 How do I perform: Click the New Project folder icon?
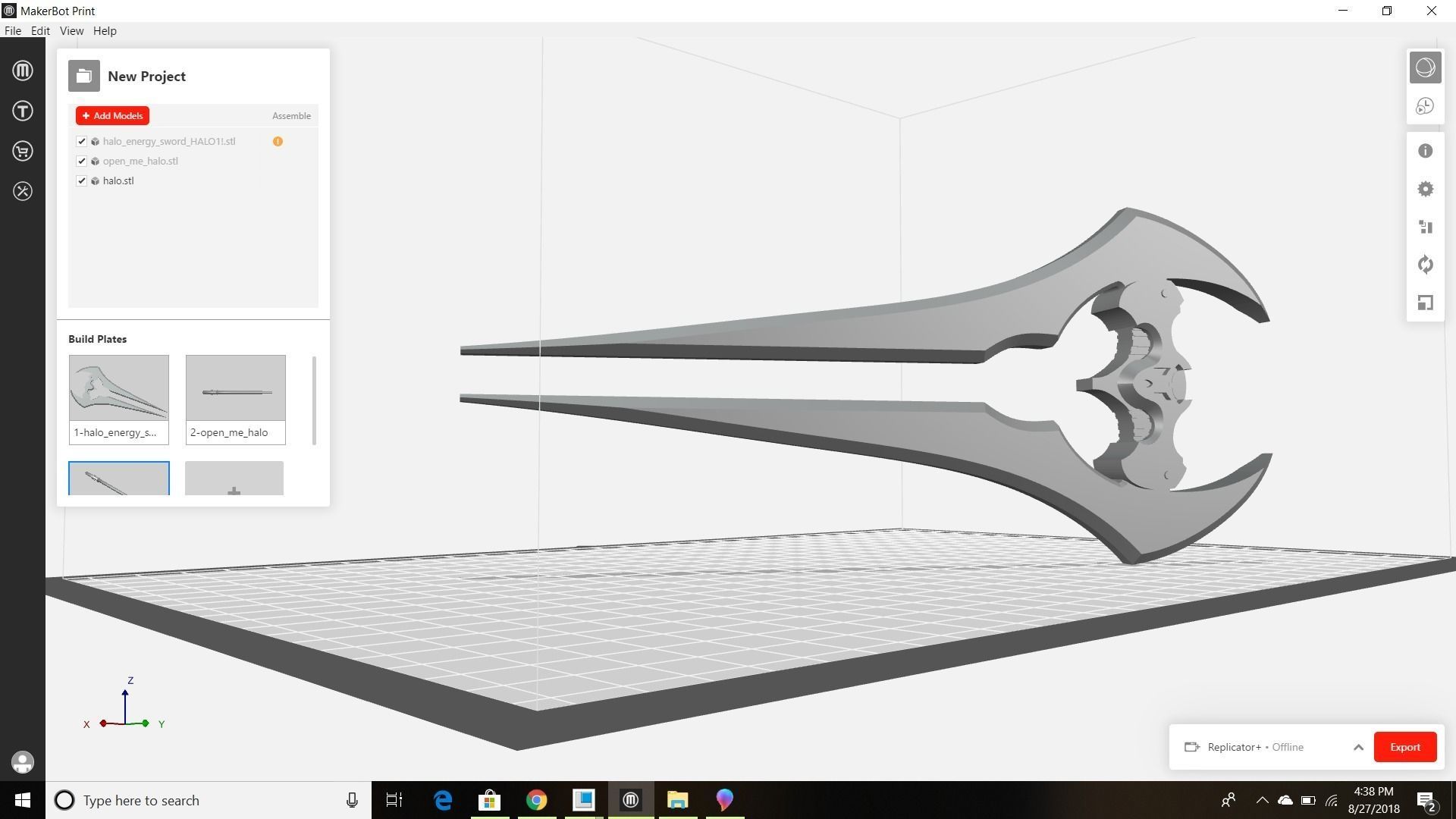(84, 76)
